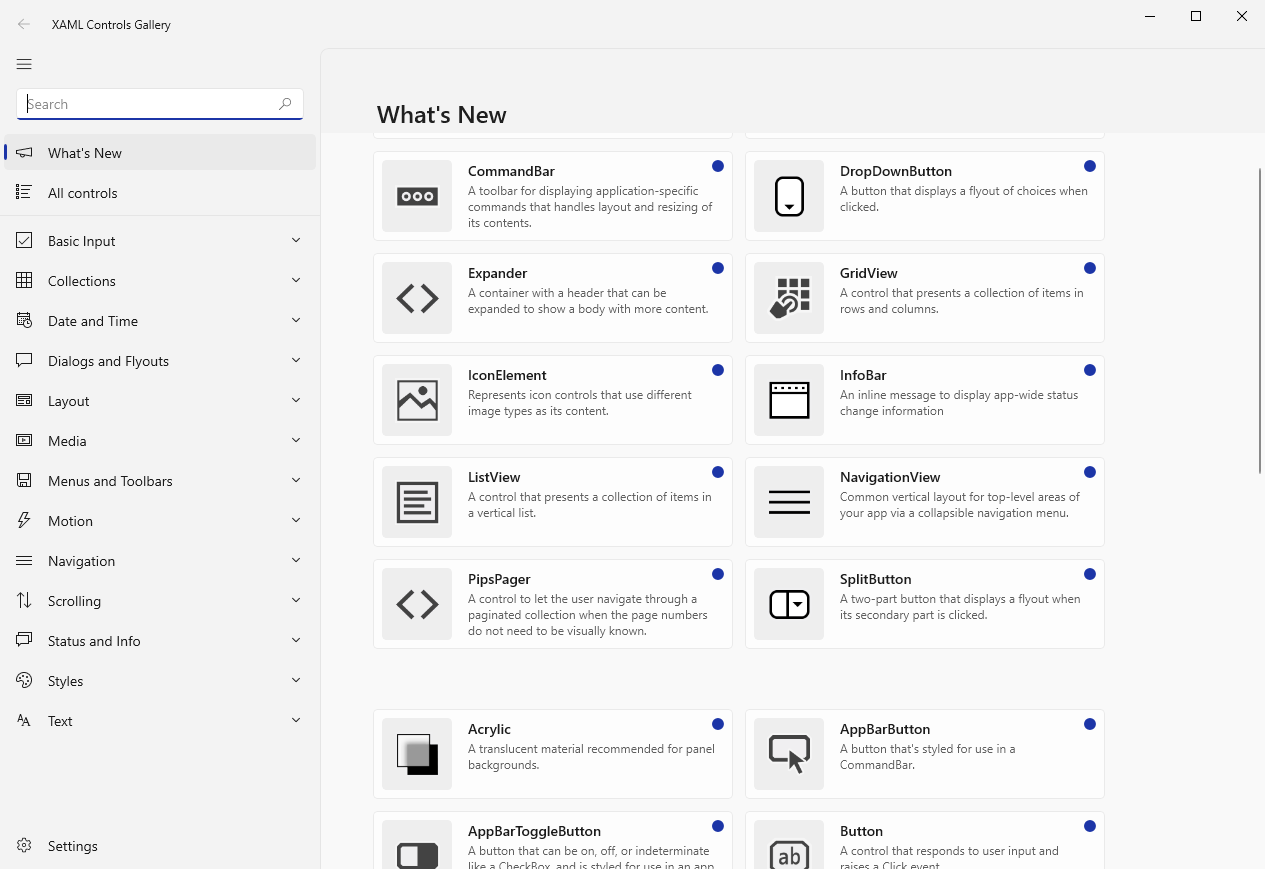1265x869 pixels.
Task: Click the Acrylic material icon
Action: pyautogui.click(x=417, y=754)
